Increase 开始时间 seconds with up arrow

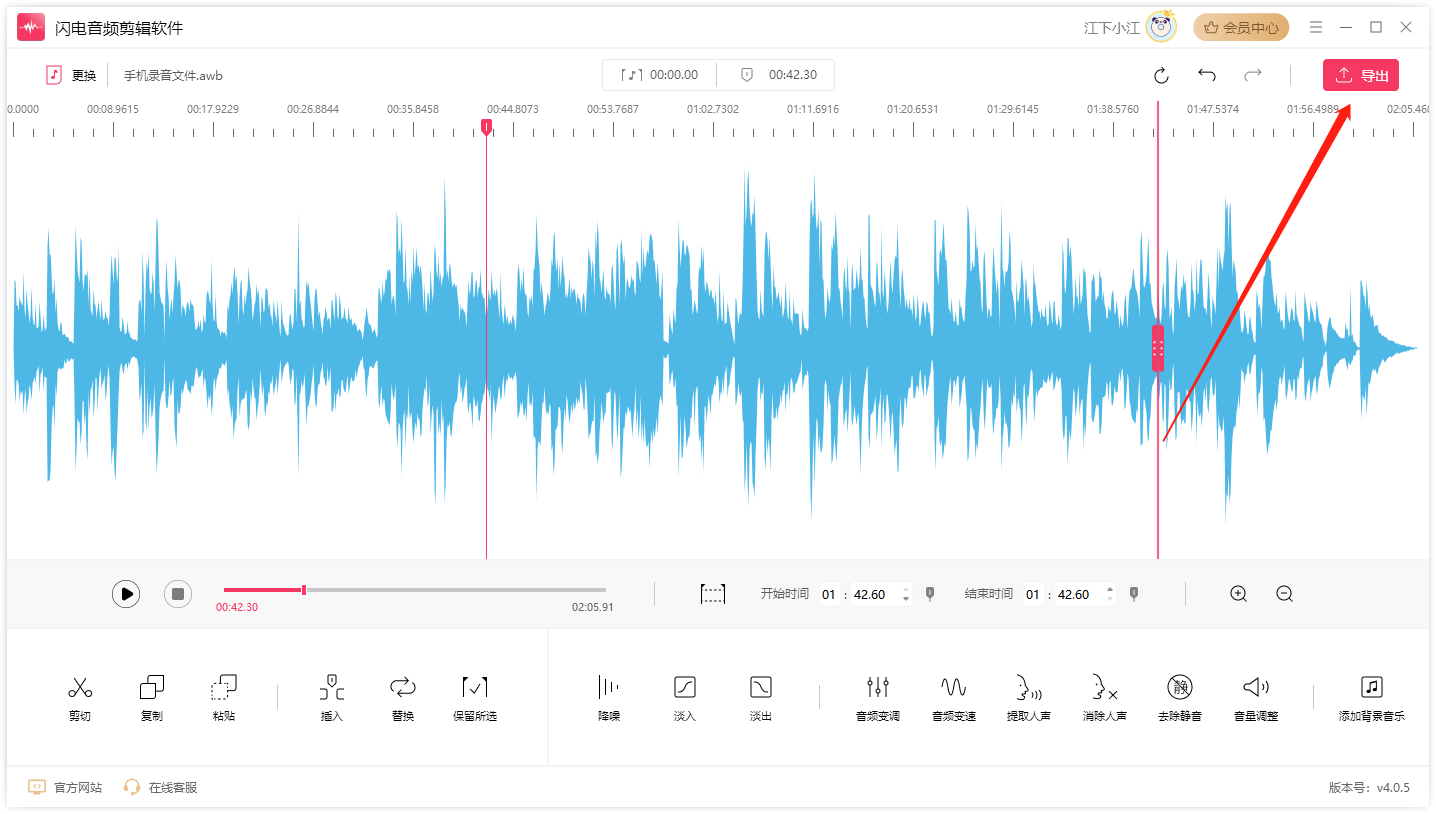pyautogui.click(x=906, y=589)
